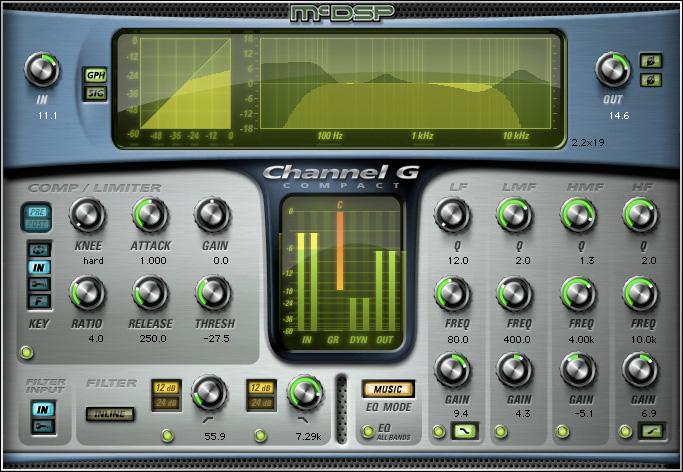Toggle the lower phase invert button by OUT

(x=651, y=80)
